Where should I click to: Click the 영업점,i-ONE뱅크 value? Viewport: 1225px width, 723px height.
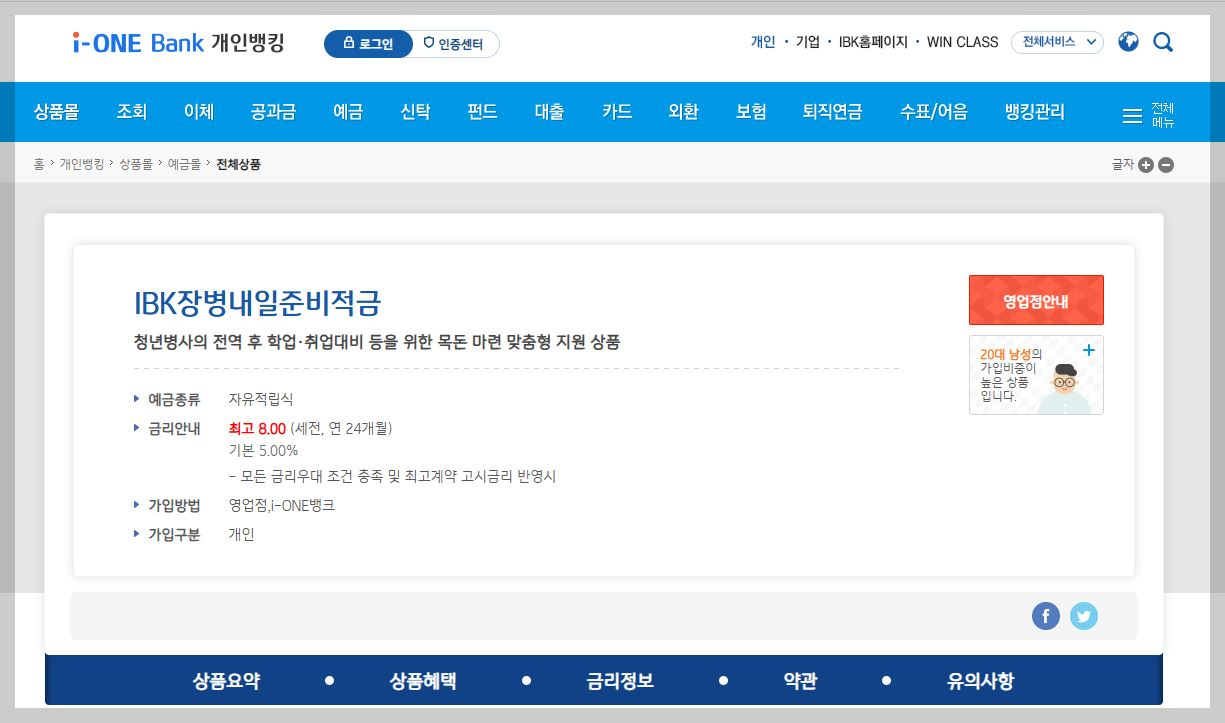click(x=281, y=506)
